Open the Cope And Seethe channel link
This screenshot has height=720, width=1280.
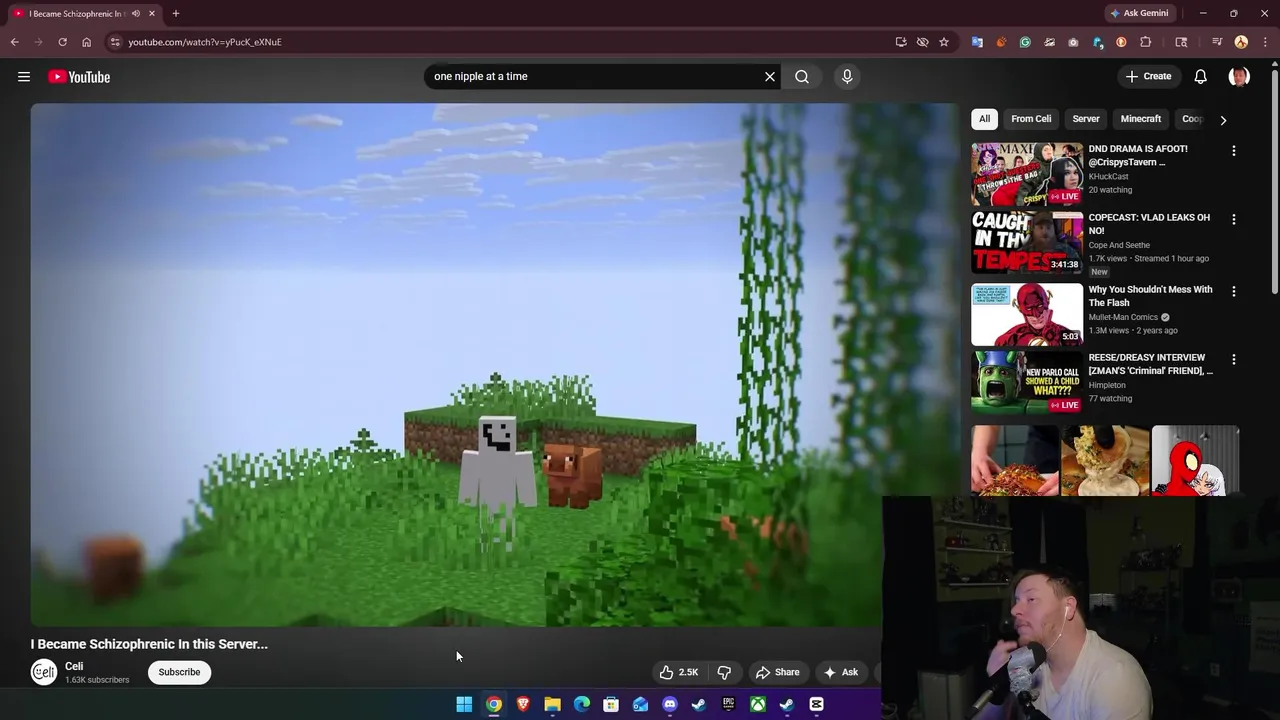1119,245
